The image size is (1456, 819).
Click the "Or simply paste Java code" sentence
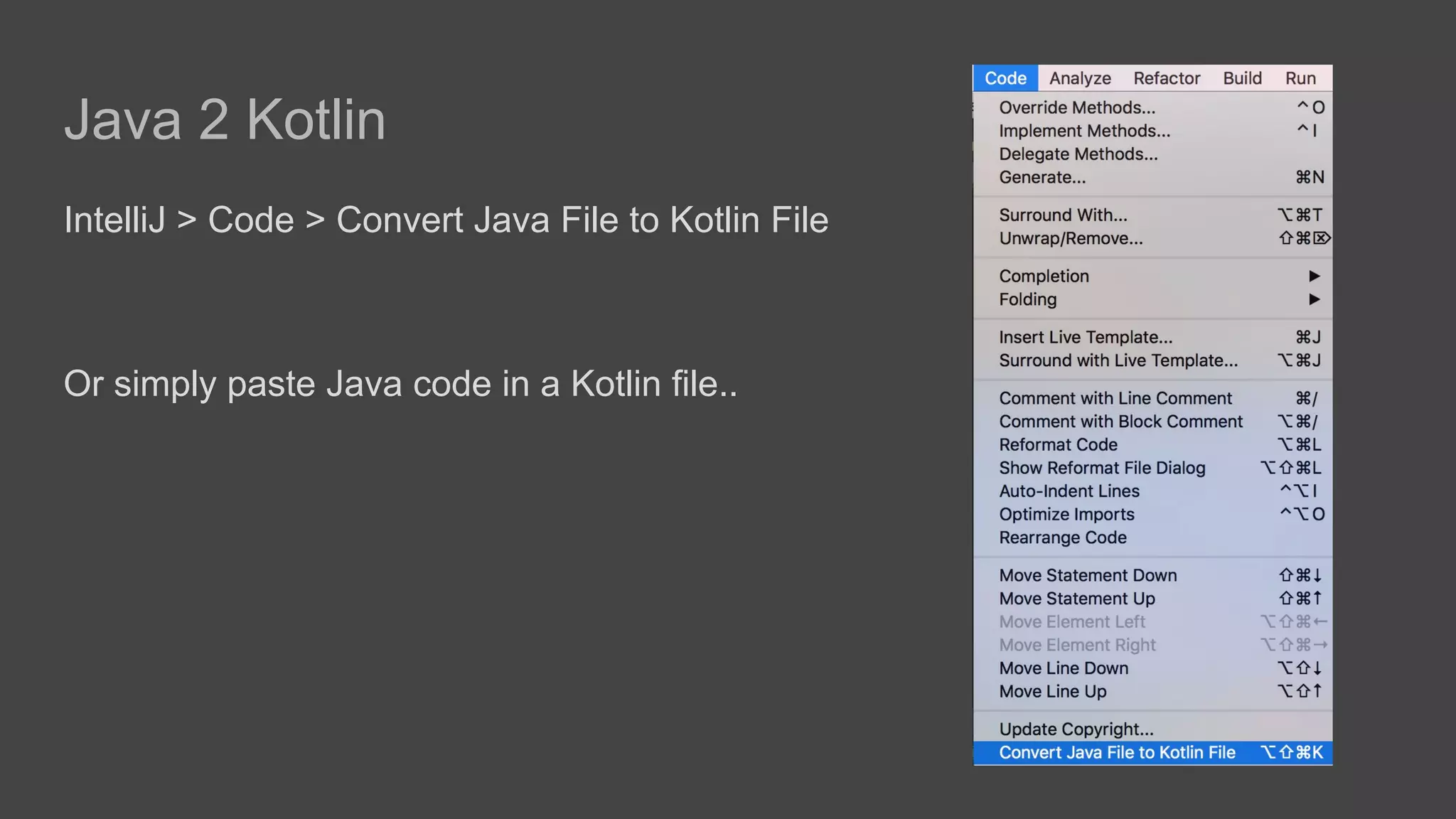click(x=400, y=385)
